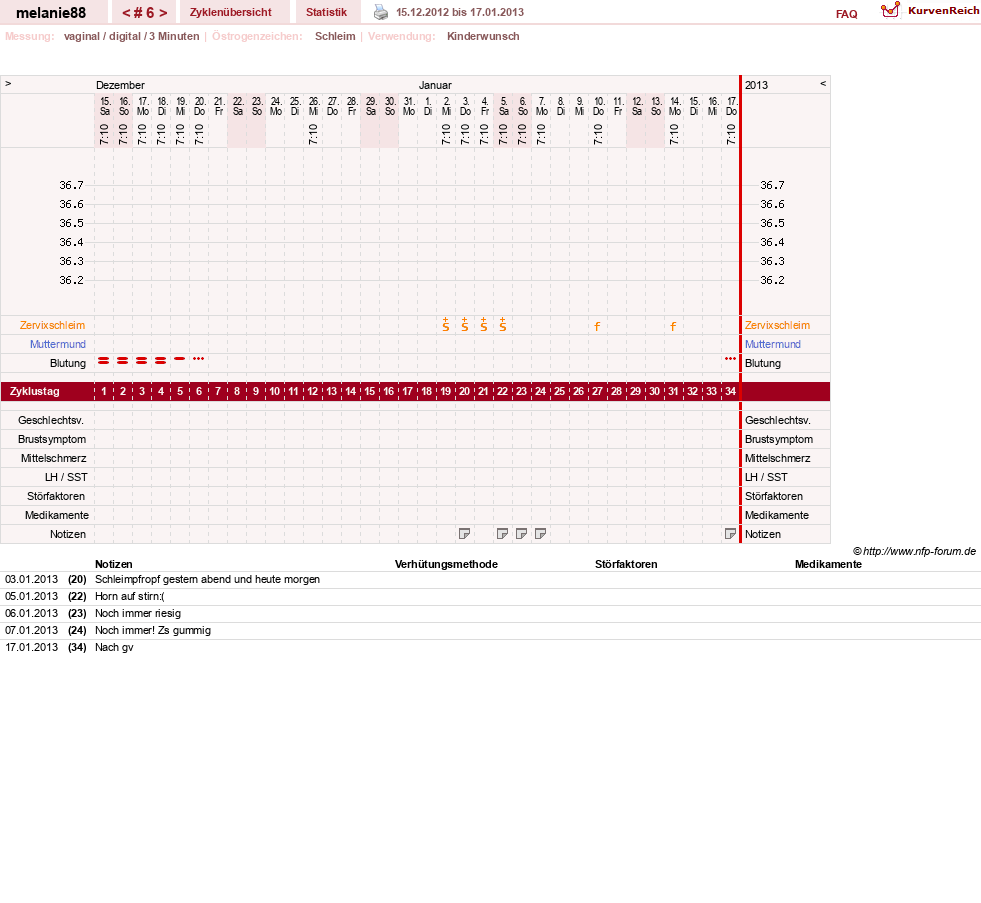Viewport: 981px width, 903px height.
Task: Click the right Zervixschleim label
Action: tap(777, 325)
